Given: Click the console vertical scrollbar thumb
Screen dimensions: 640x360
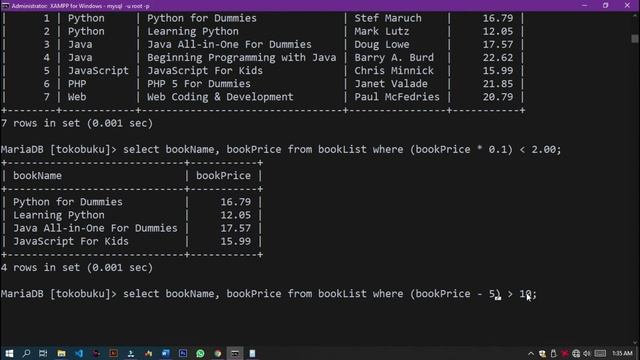Looking at the screenshot, I should 634,38.
